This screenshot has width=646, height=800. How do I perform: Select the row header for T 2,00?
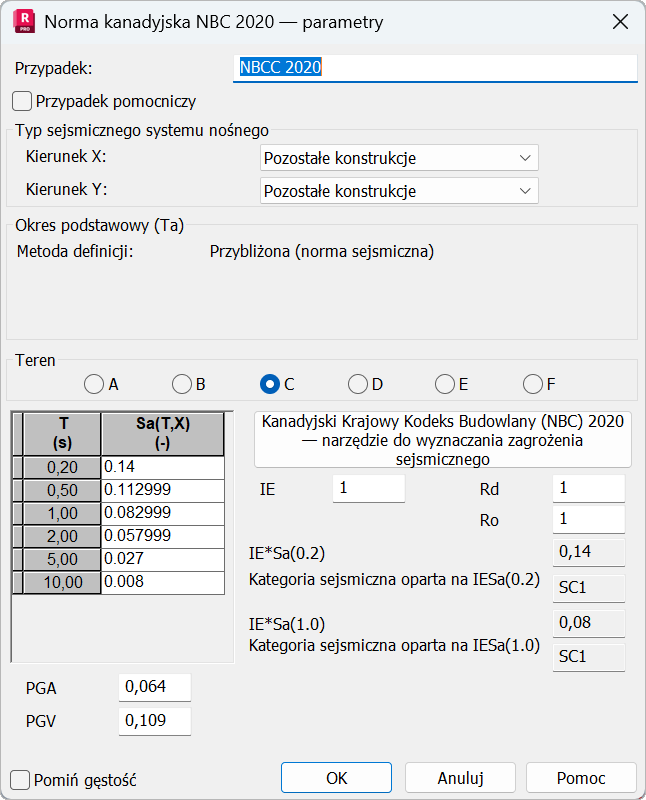[x=62, y=536]
